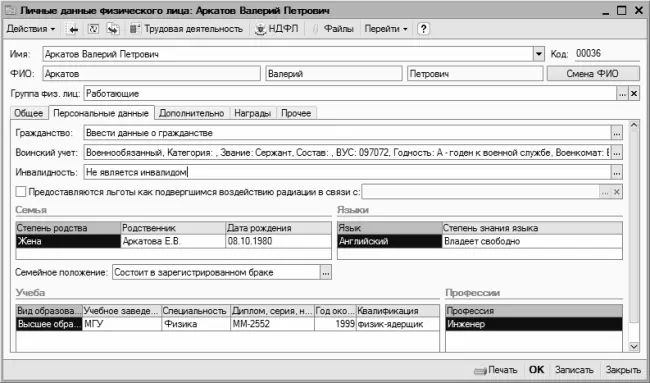Click Степень знания языка column header
Viewport: 650px width, 383px height.
click(x=532, y=228)
